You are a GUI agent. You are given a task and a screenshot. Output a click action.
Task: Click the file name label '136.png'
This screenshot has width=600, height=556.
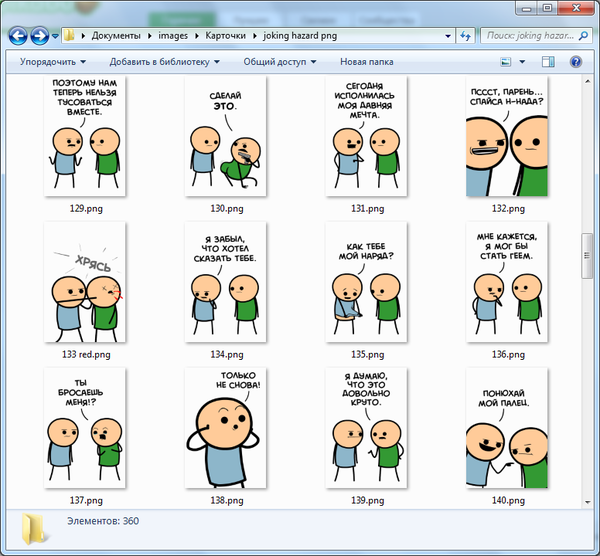[x=508, y=354]
